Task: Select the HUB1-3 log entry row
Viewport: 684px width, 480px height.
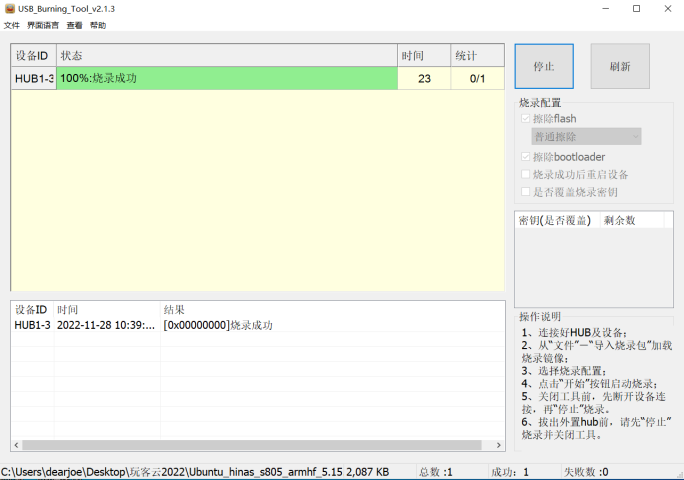Action: [258, 325]
